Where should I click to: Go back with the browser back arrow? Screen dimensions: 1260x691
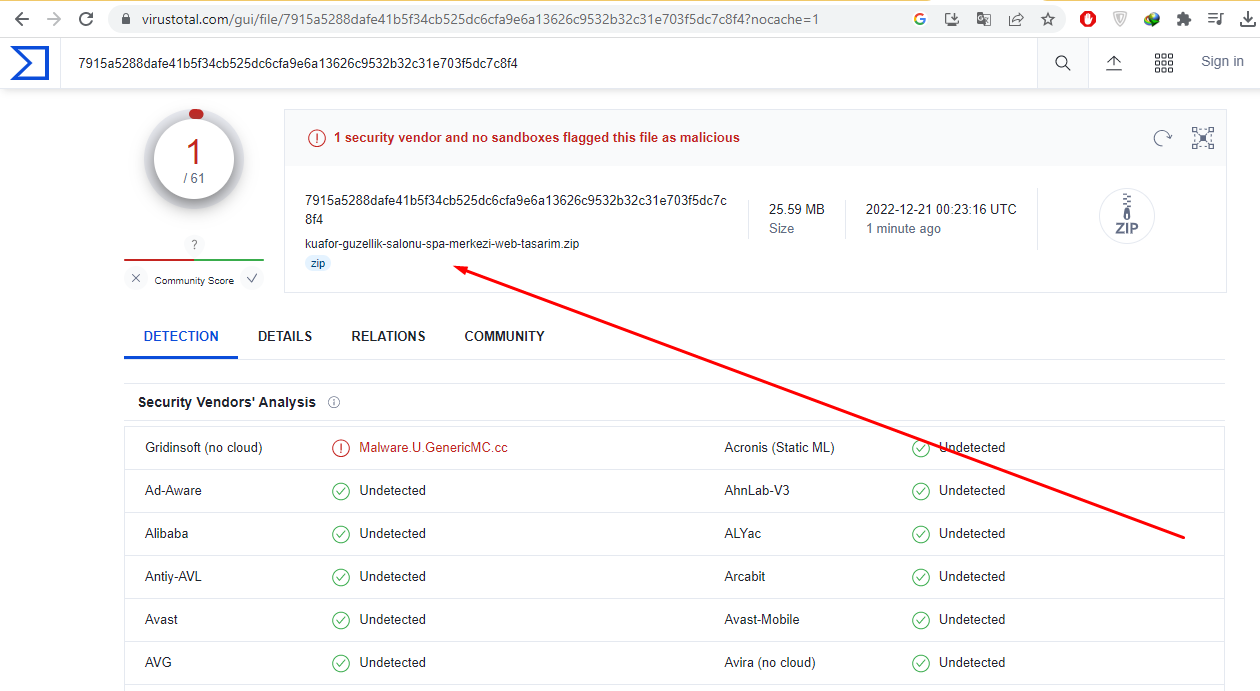tap(22, 19)
